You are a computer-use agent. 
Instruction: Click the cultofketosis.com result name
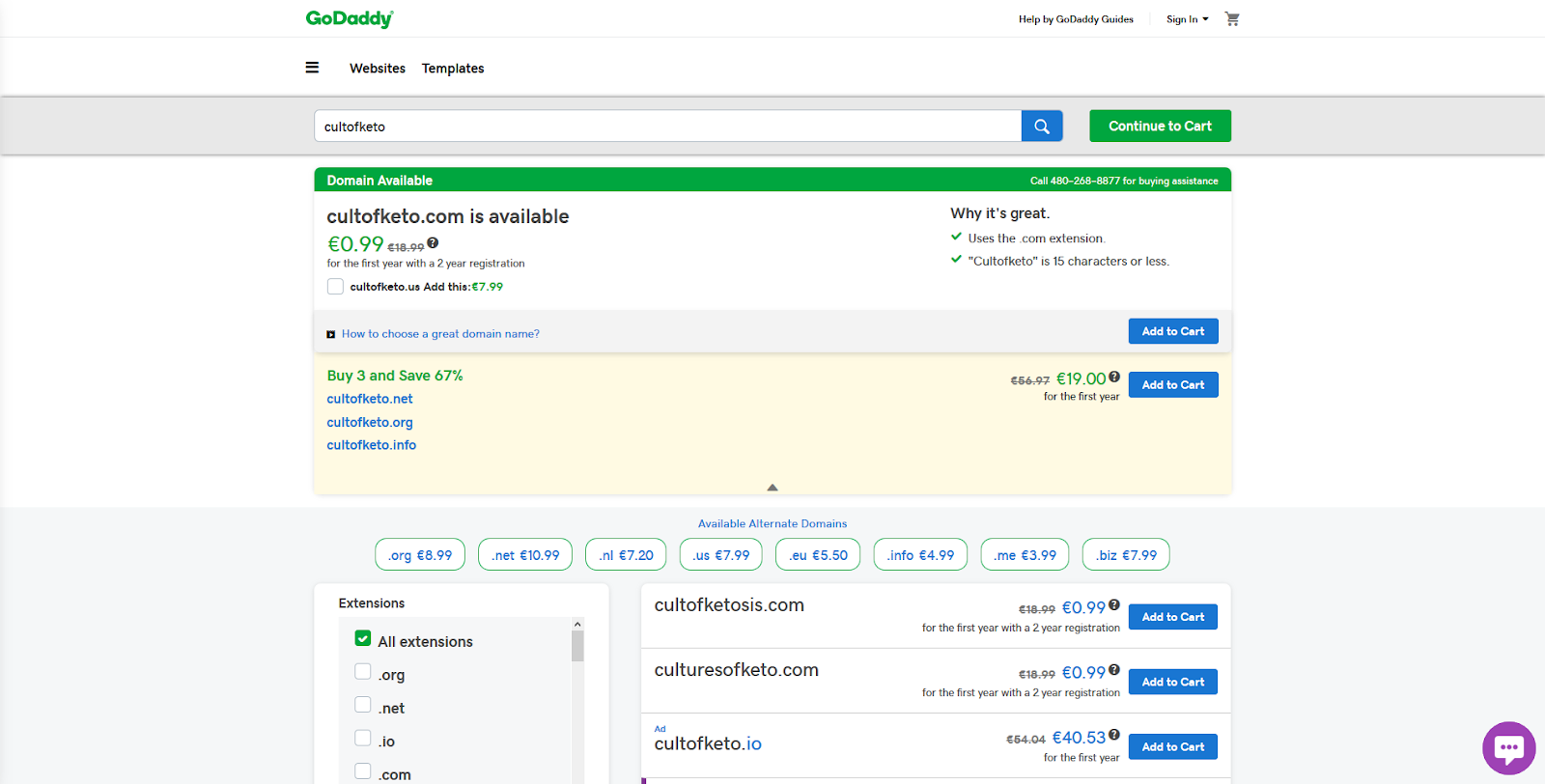click(729, 605)
